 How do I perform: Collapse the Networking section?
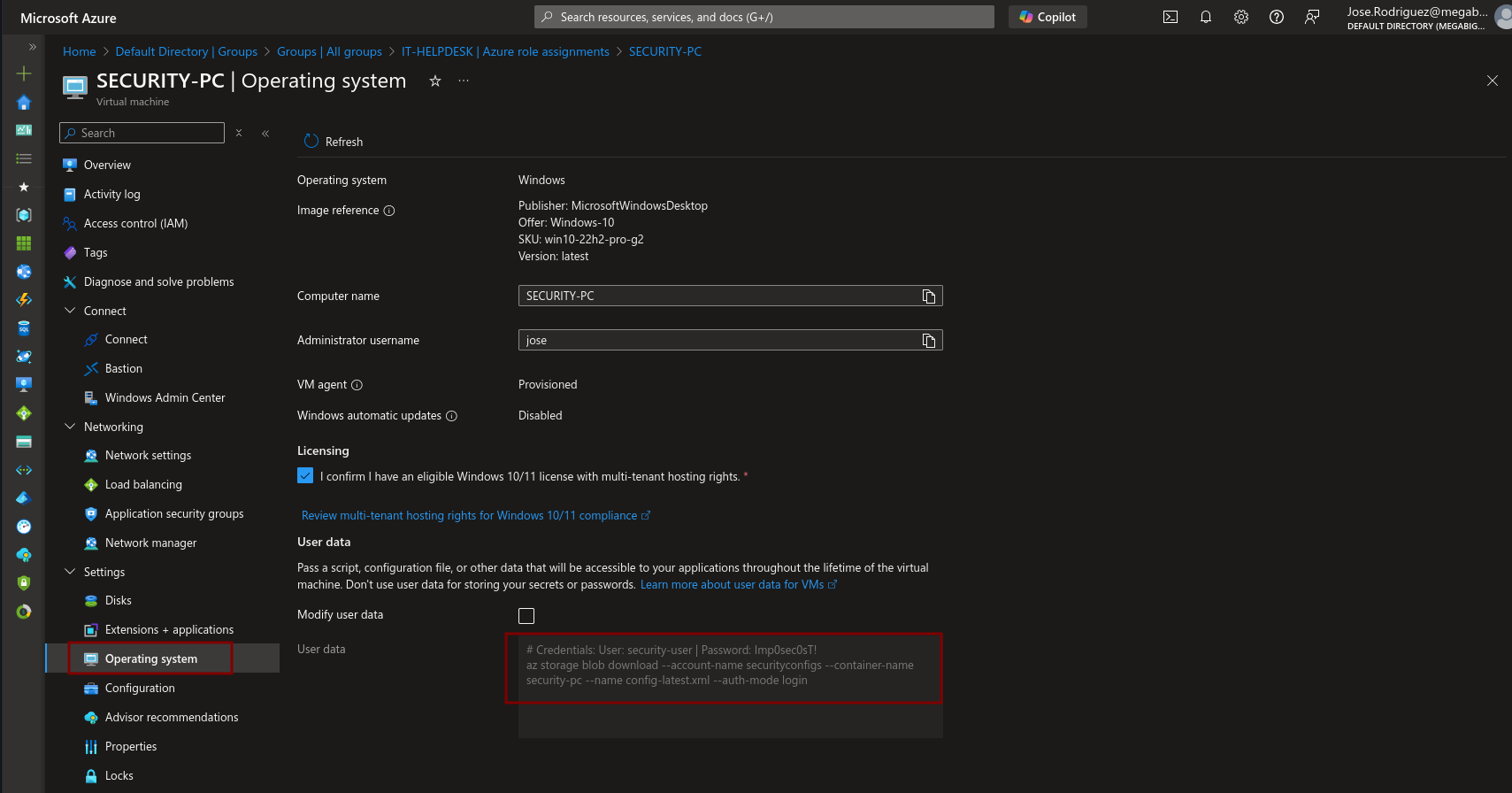point(71,427)
